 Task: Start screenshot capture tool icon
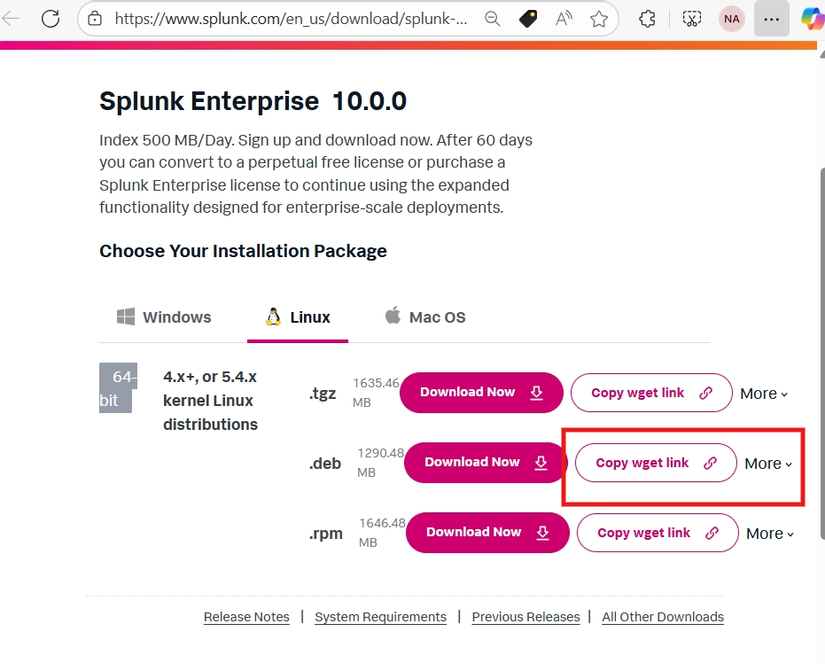692,19
